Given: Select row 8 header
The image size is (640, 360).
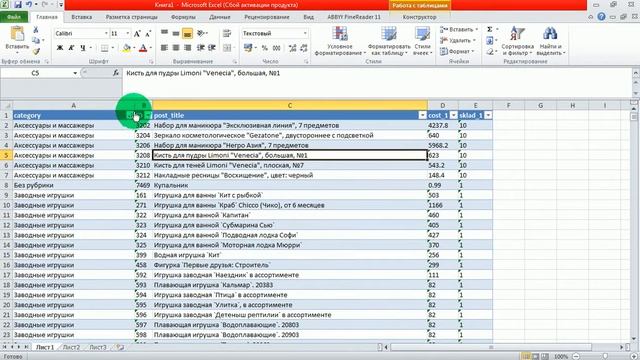Looking at the screenshot, I should coord(6,185).
